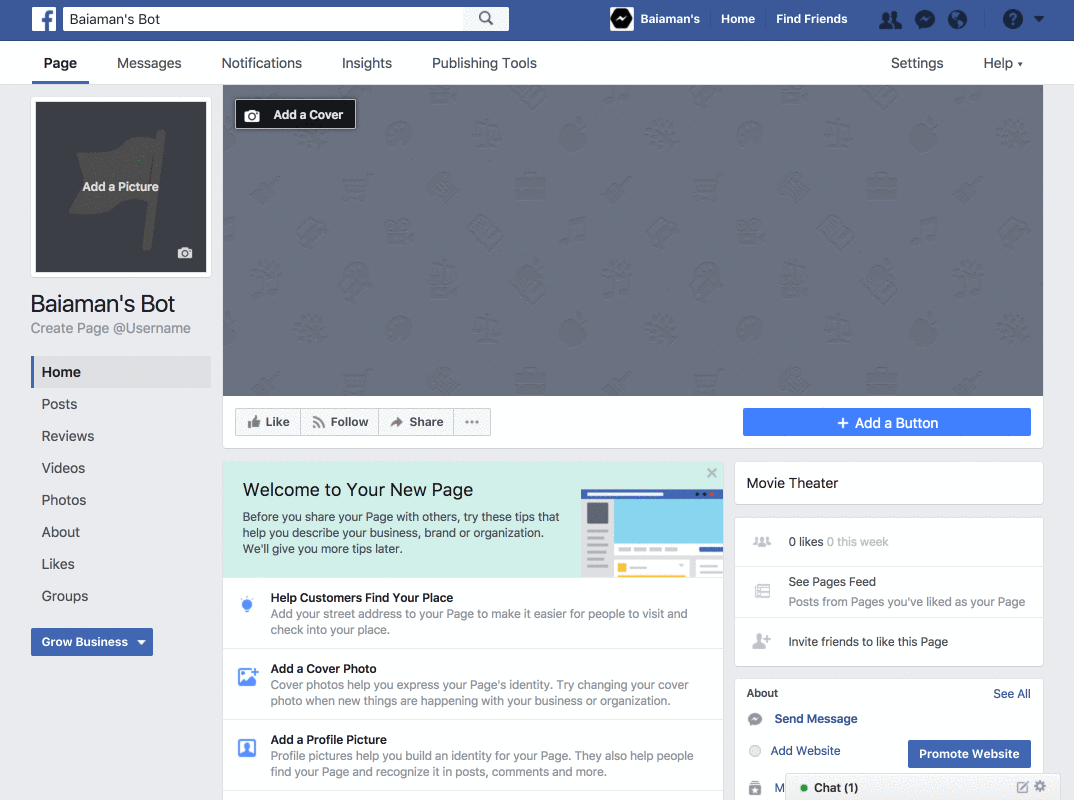1074x800 pixels.
Task: Select Videos in left sidebar
Action: click(x=63, y=468)
